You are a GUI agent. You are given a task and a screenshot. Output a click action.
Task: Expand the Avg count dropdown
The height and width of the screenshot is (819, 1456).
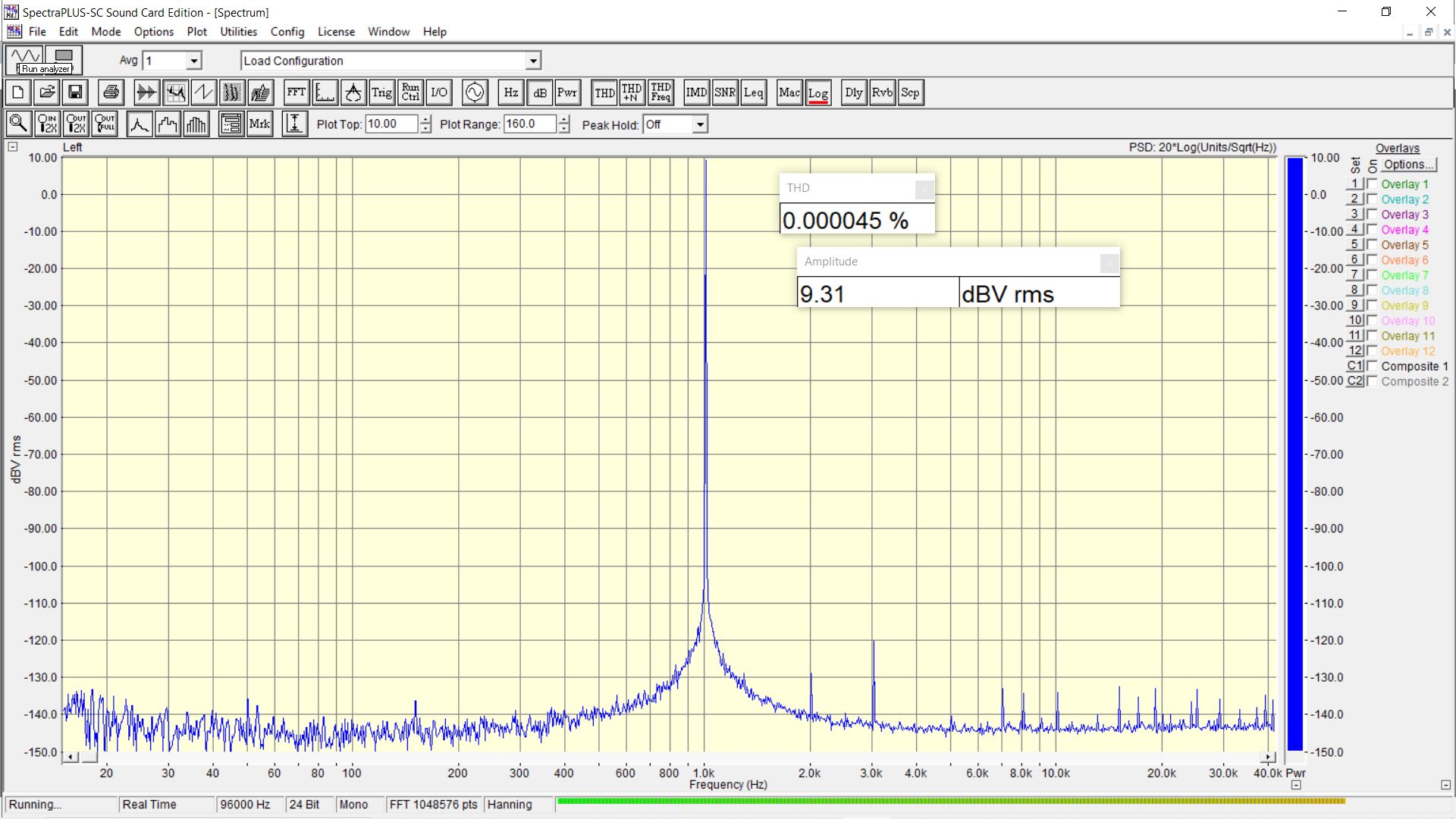(194, 61)
